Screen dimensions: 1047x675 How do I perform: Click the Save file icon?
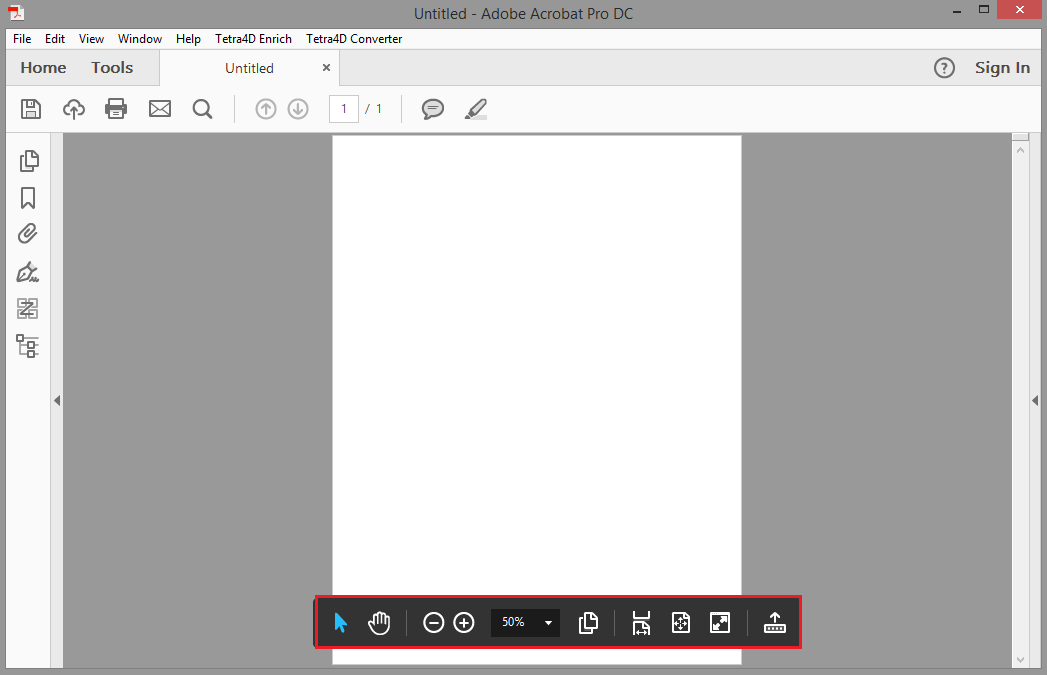pos(31,109)
